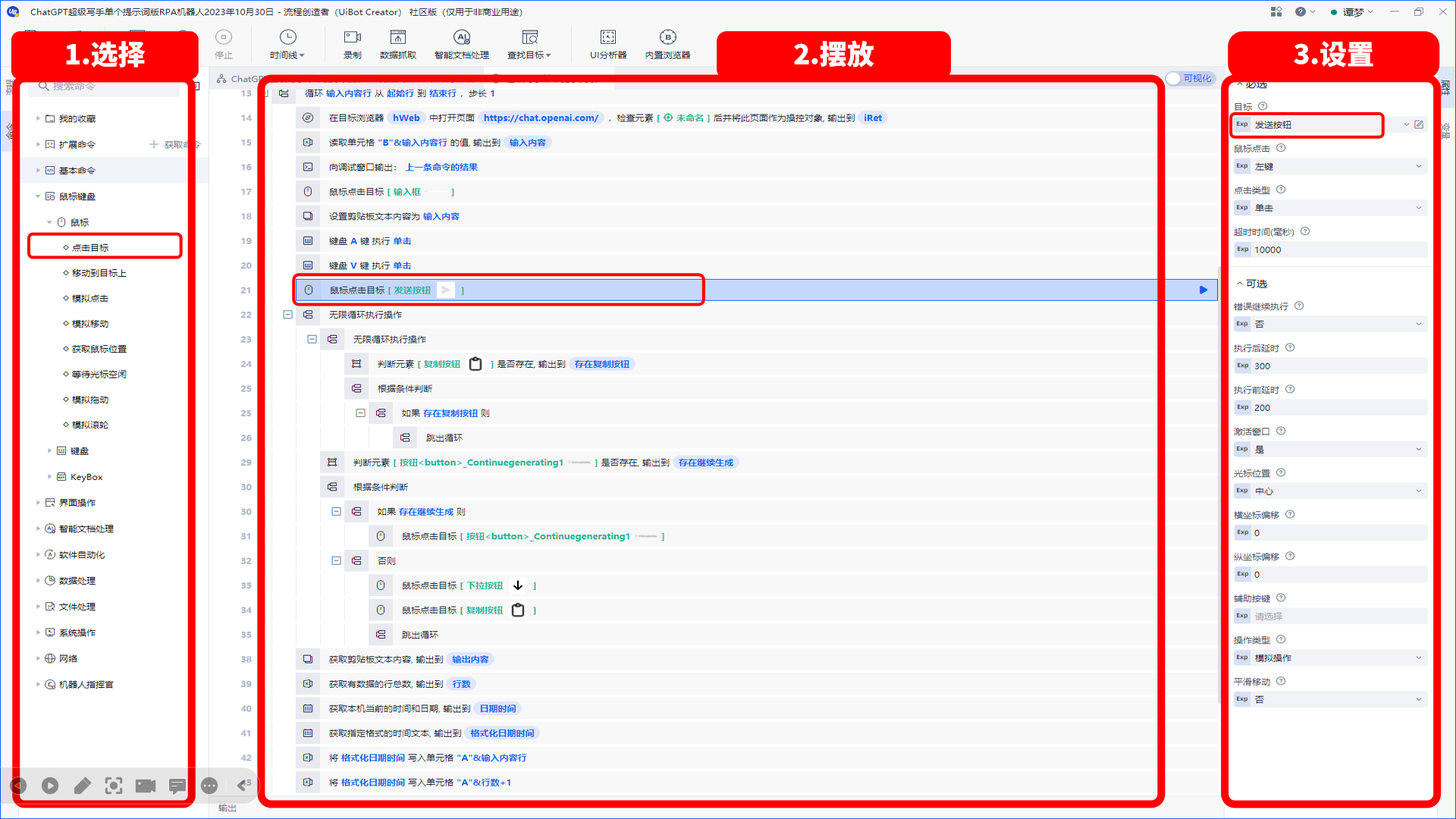Screen dimensions: 1456x819
Task: Open the 机器人指挥官 category
Action: [x=86, y=684]
